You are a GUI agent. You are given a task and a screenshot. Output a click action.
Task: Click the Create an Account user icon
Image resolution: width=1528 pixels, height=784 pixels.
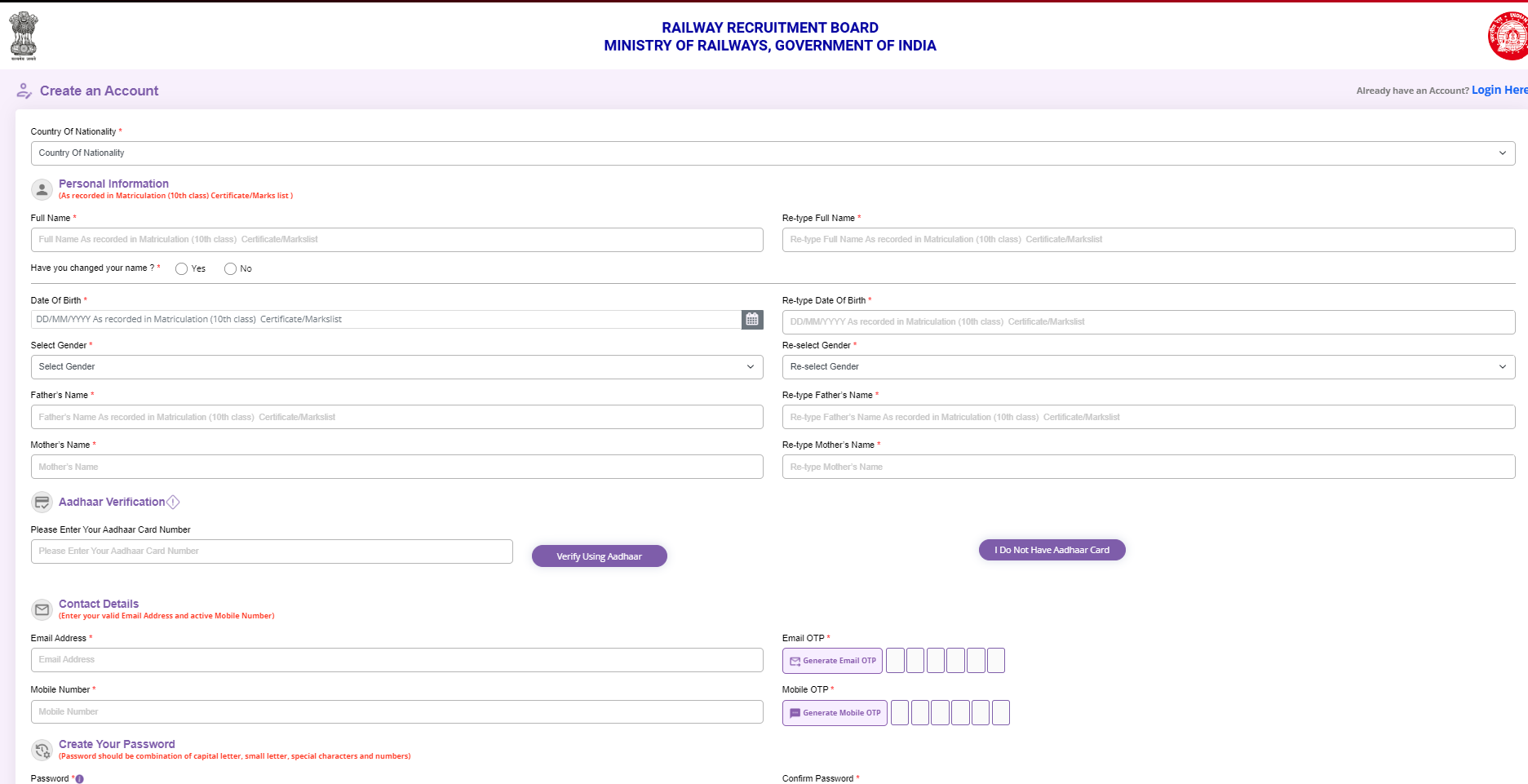coord(24,91)
